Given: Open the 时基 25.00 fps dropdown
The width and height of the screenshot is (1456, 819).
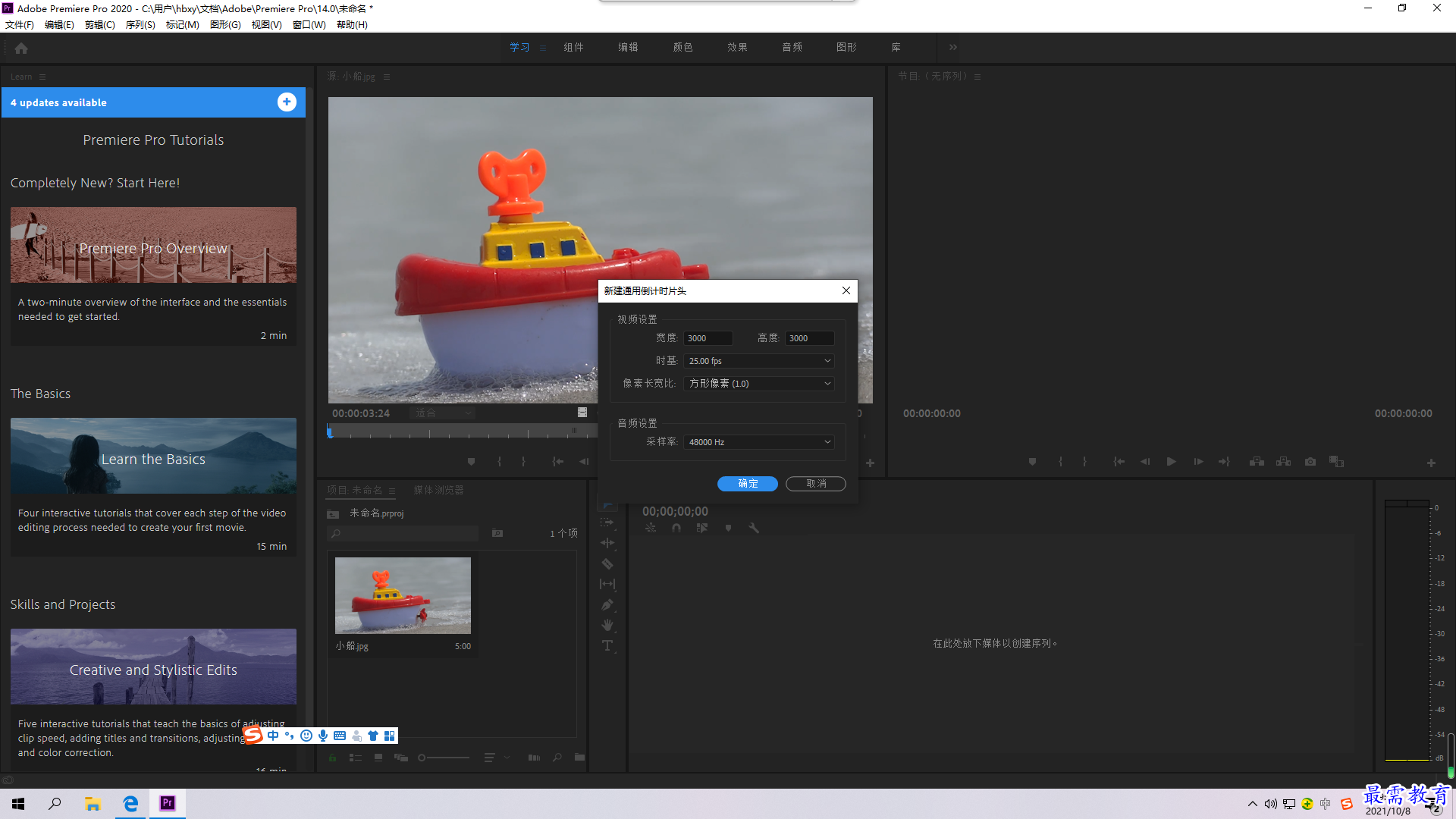Looking at the screenshot, I should 759,361.
